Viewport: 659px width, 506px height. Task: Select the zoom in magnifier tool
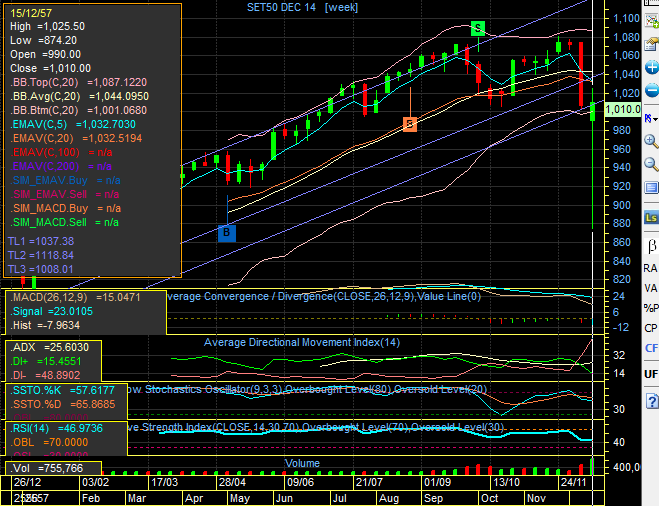click(652, 141)
